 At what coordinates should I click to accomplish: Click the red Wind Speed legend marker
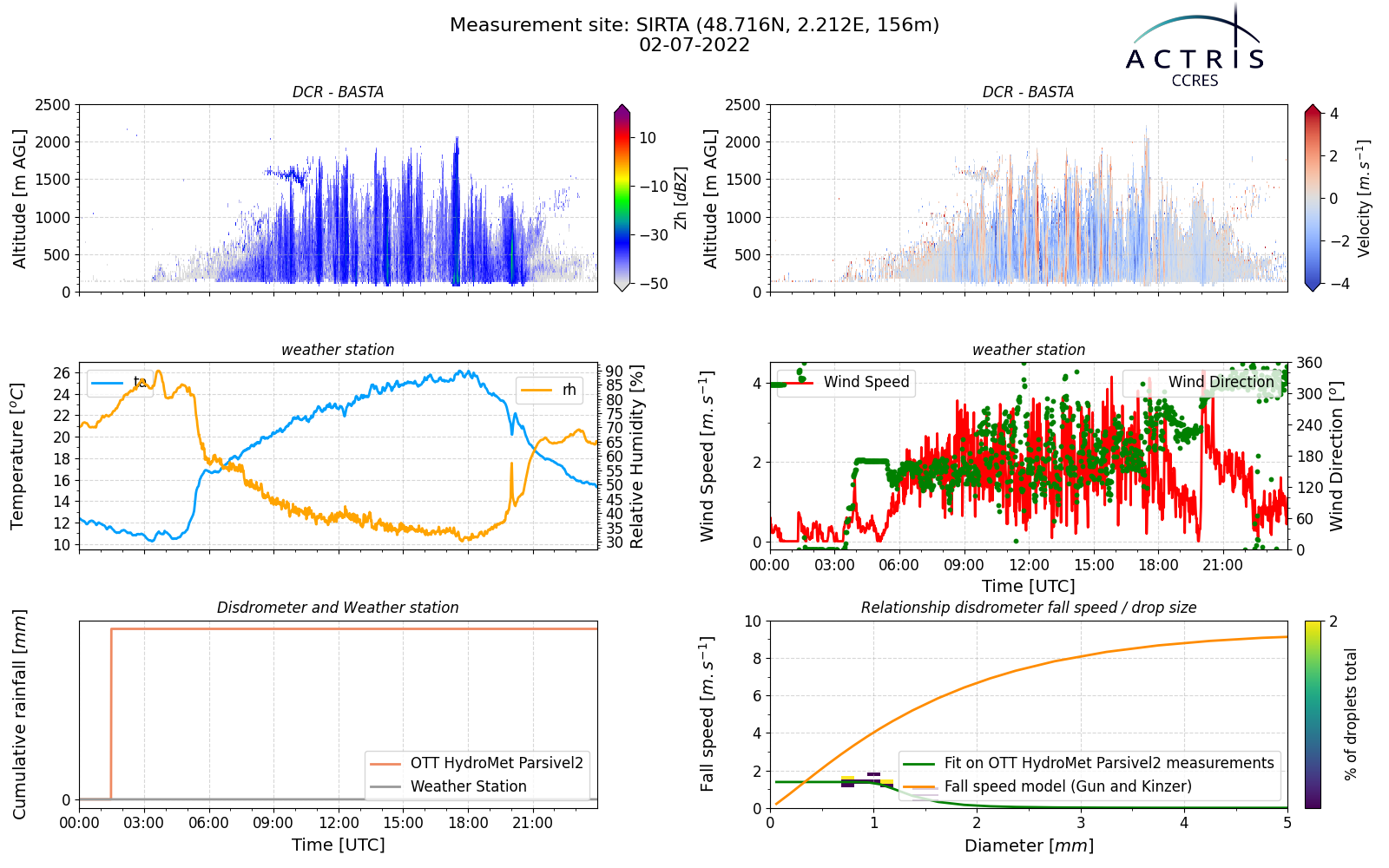click(799, 382)
